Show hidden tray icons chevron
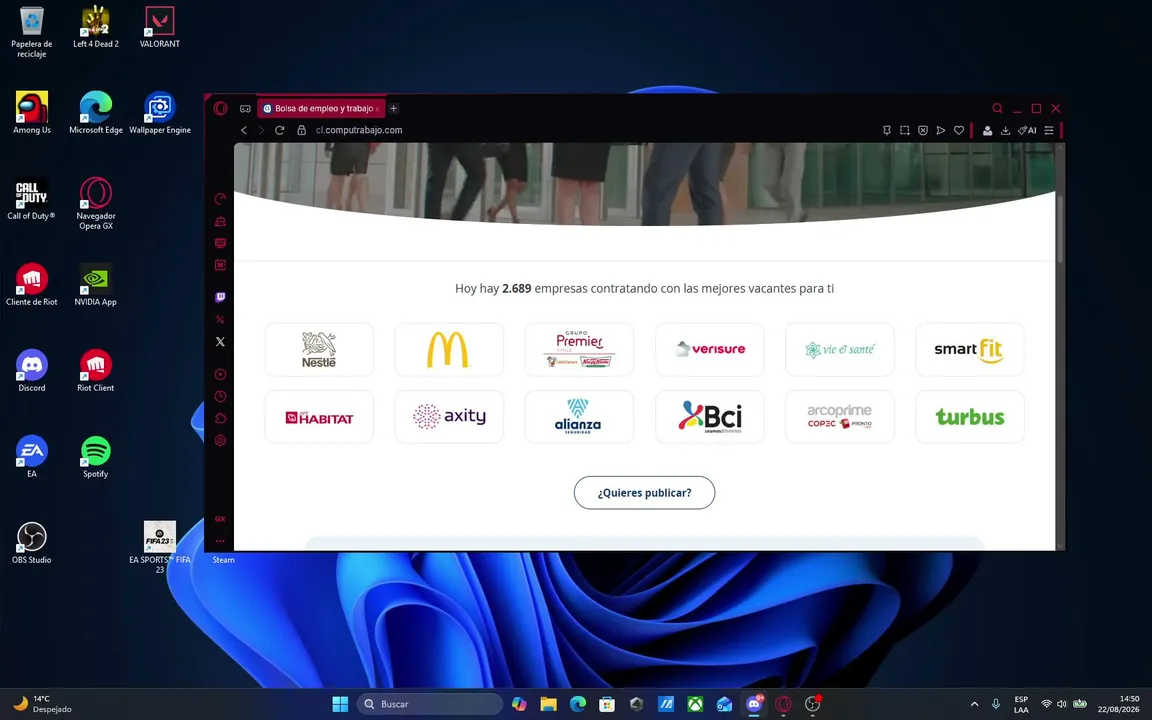The height and width of the screenshot is (720, 1152). [974, 704]
